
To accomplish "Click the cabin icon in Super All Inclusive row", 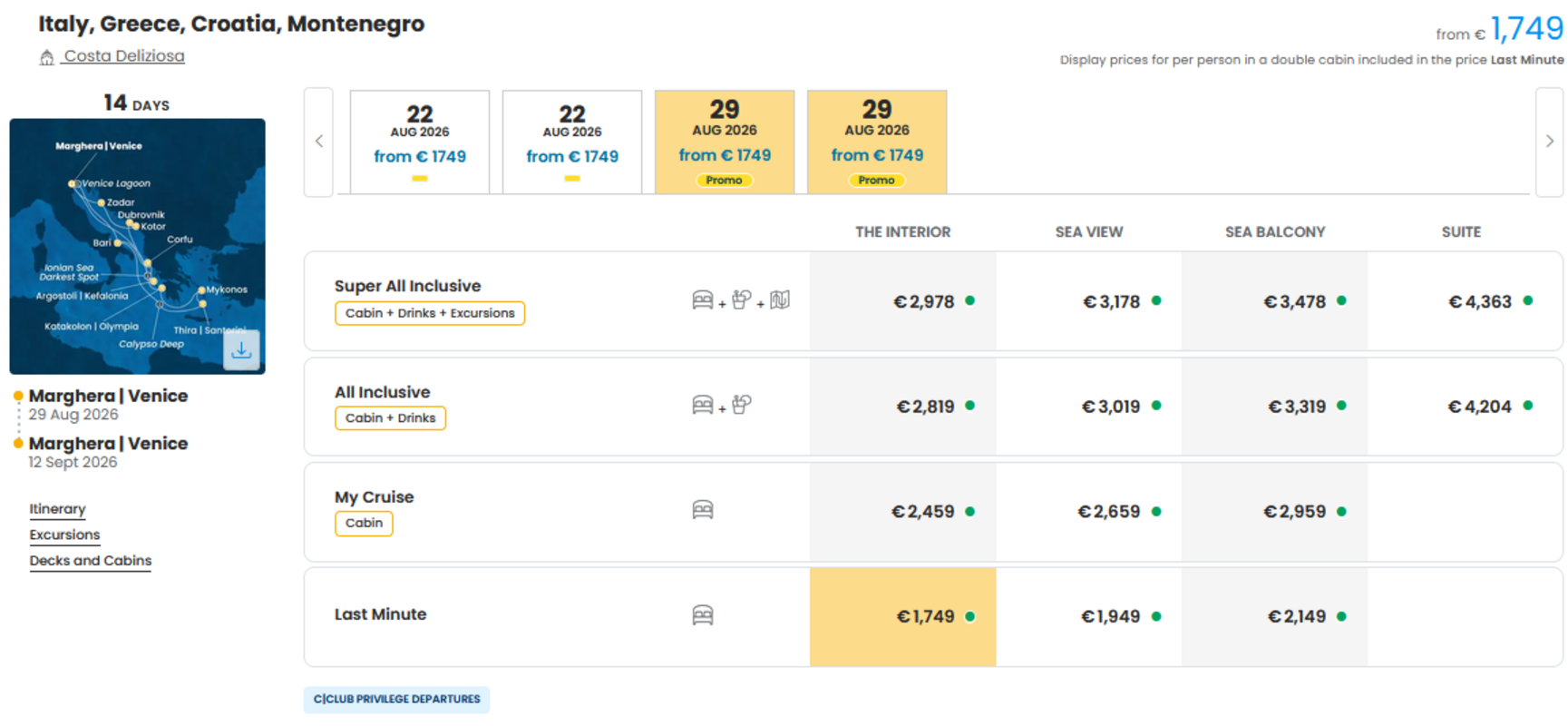I will (703, 299).
